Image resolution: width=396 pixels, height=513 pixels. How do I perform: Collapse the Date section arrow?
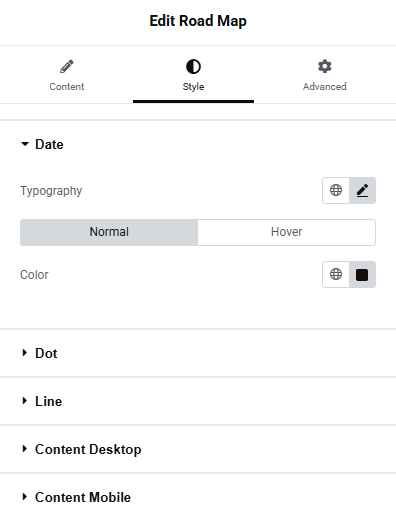click(25, 144)
